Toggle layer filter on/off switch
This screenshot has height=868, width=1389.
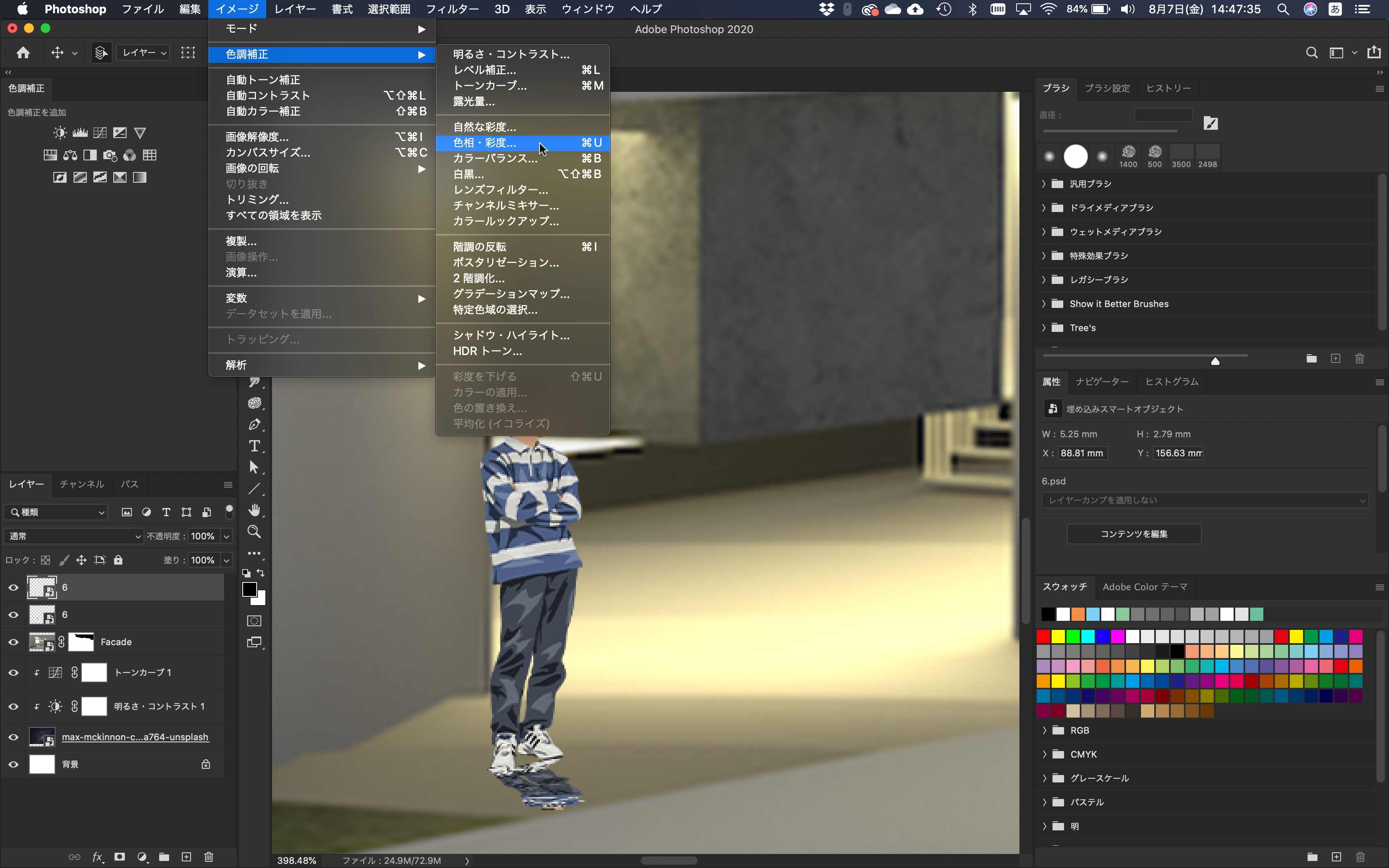coord(229,512)
